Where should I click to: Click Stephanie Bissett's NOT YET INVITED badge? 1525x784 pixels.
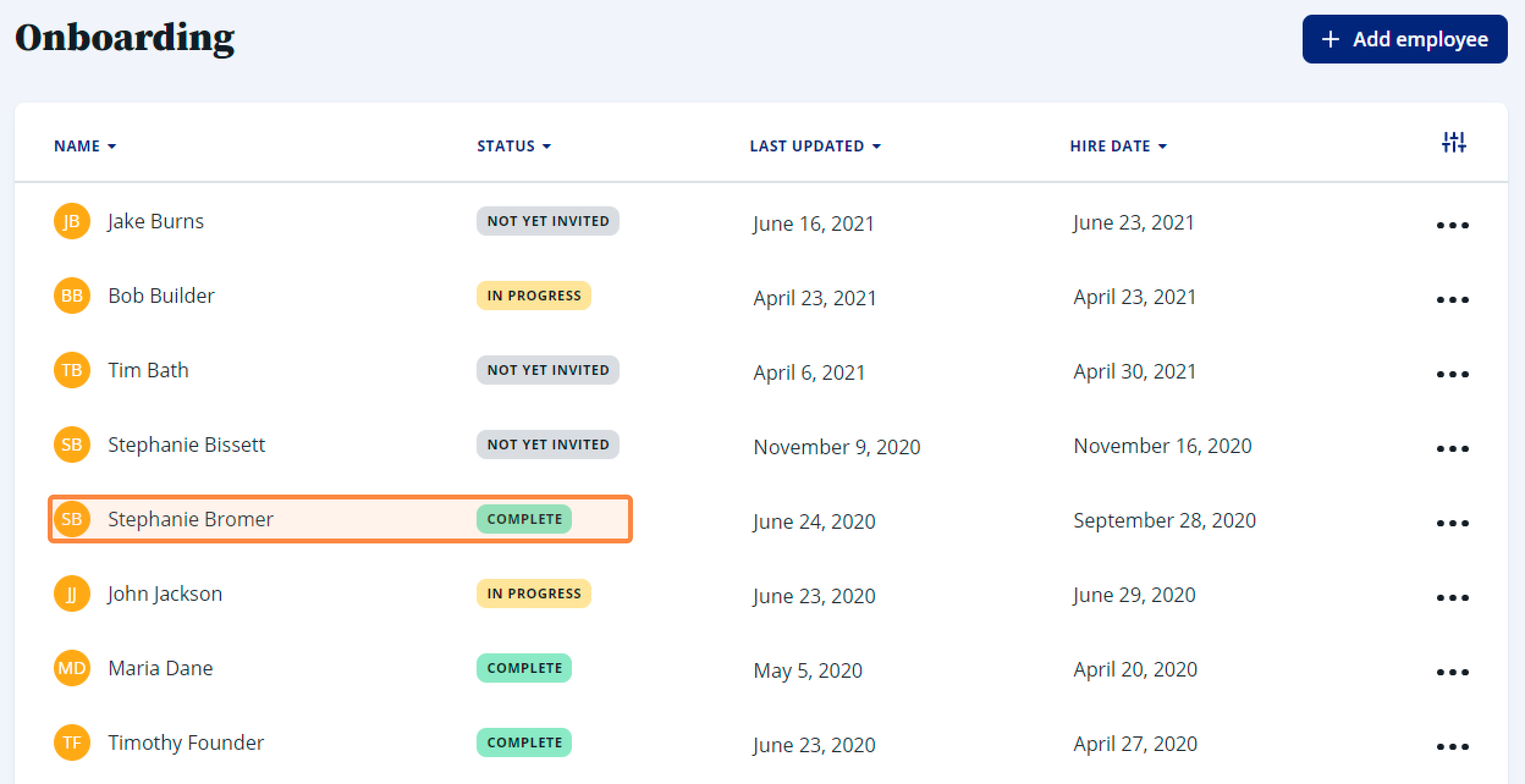[548, 445]
